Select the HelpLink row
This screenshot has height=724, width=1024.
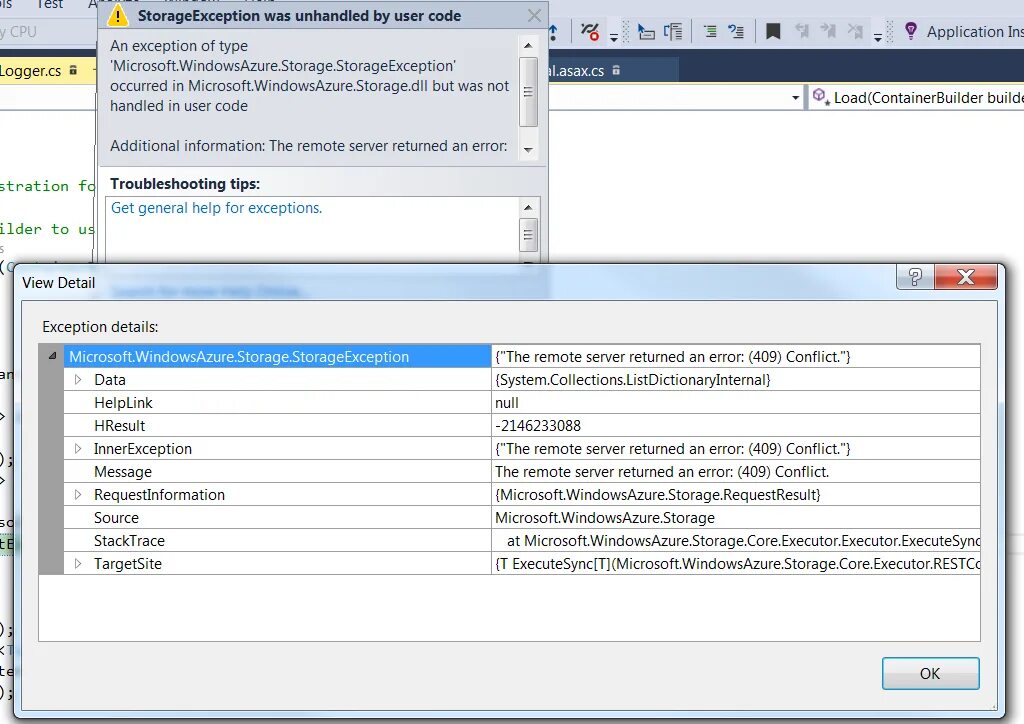tap(522, 402)
